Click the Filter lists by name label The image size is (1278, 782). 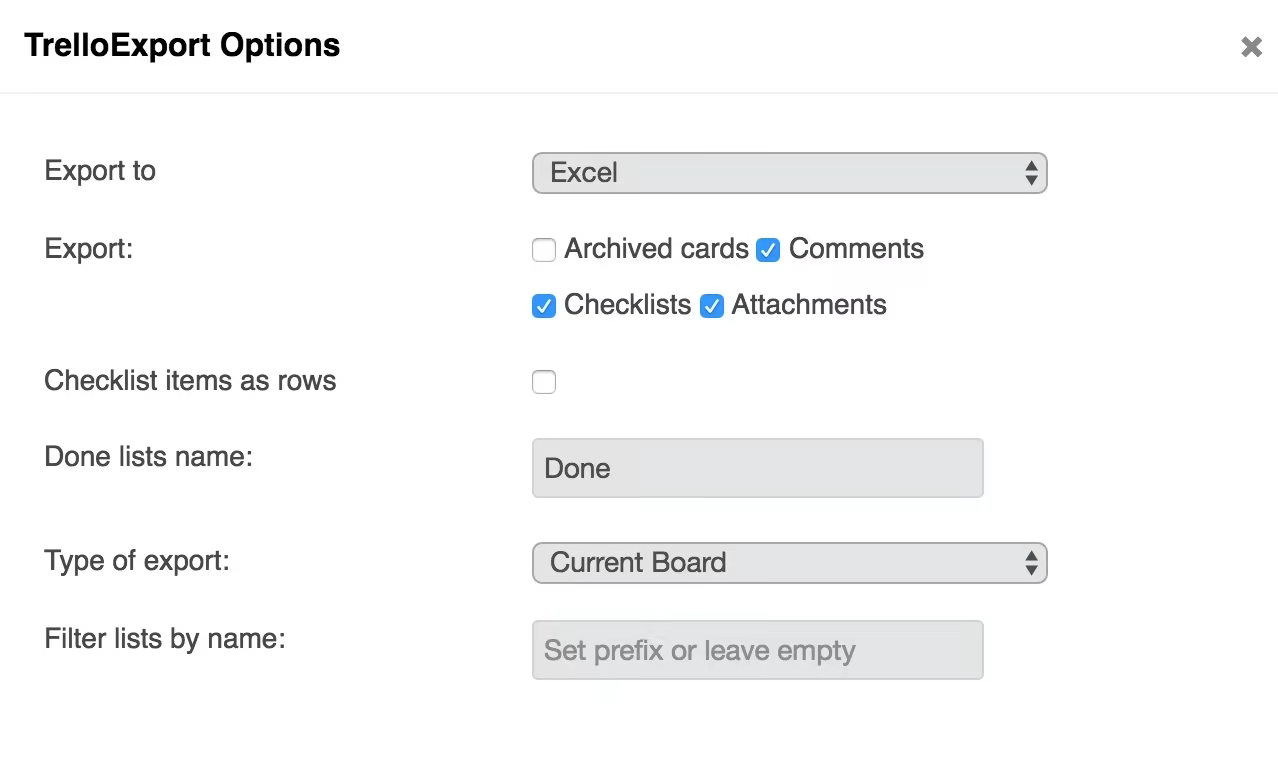[x=165, y=639]
